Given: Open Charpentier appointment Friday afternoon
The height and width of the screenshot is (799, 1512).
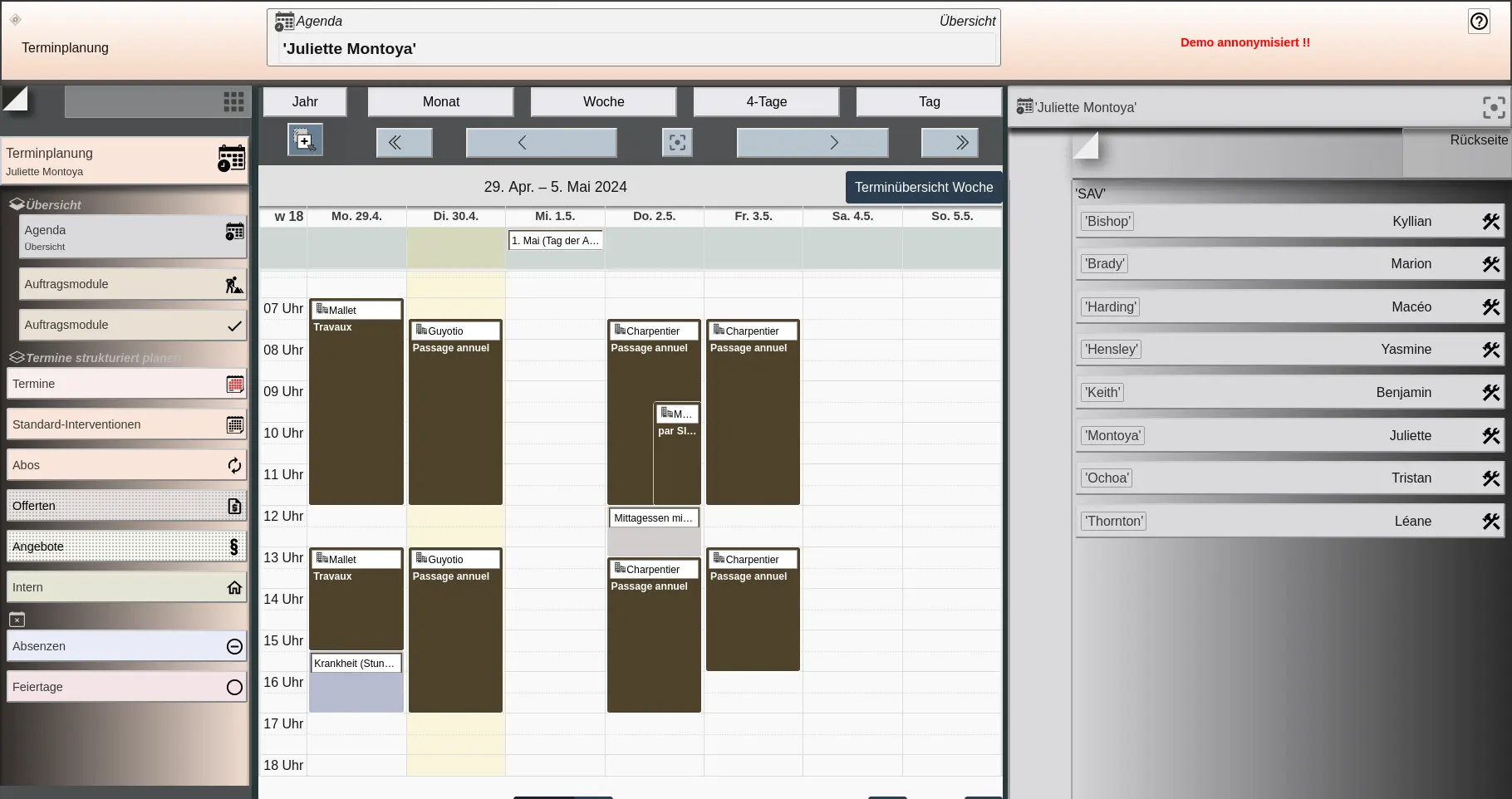Looking at the screenshot, I should [753, 610].
